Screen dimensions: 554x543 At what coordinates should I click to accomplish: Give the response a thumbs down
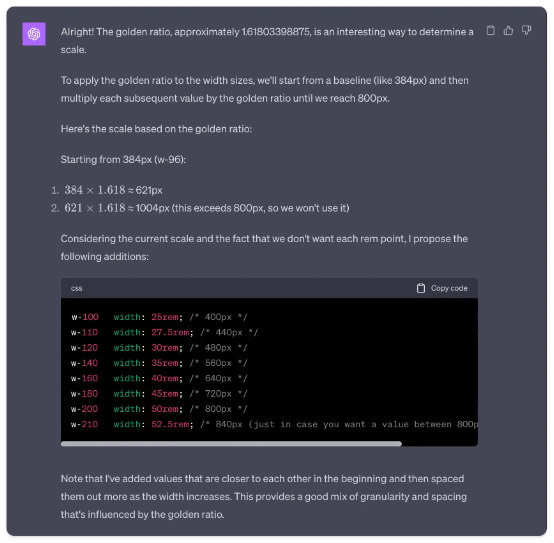(526, 30)
